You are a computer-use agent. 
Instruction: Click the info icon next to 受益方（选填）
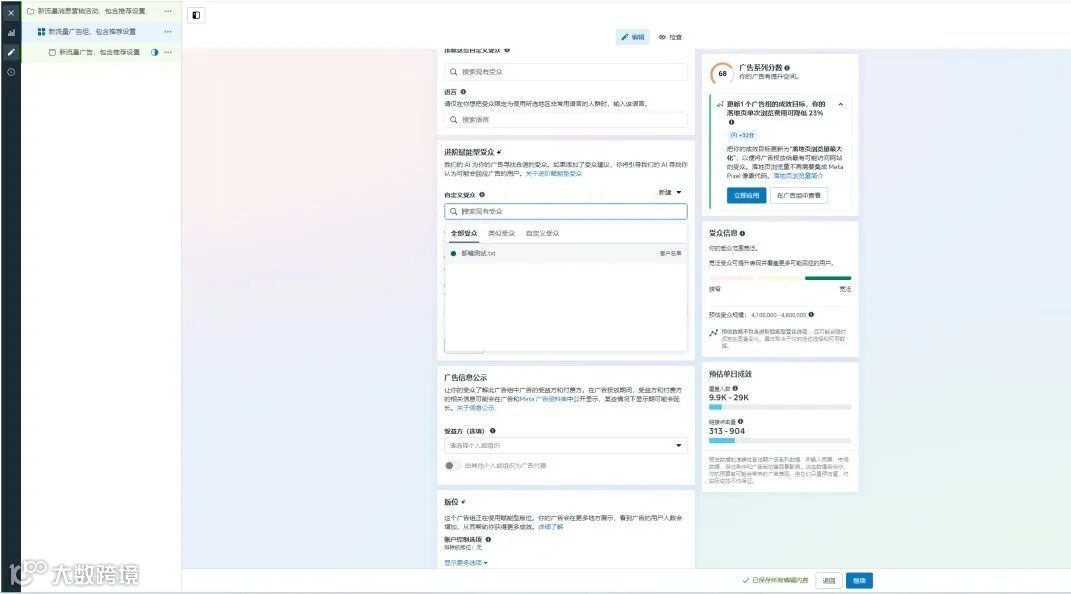492,431
